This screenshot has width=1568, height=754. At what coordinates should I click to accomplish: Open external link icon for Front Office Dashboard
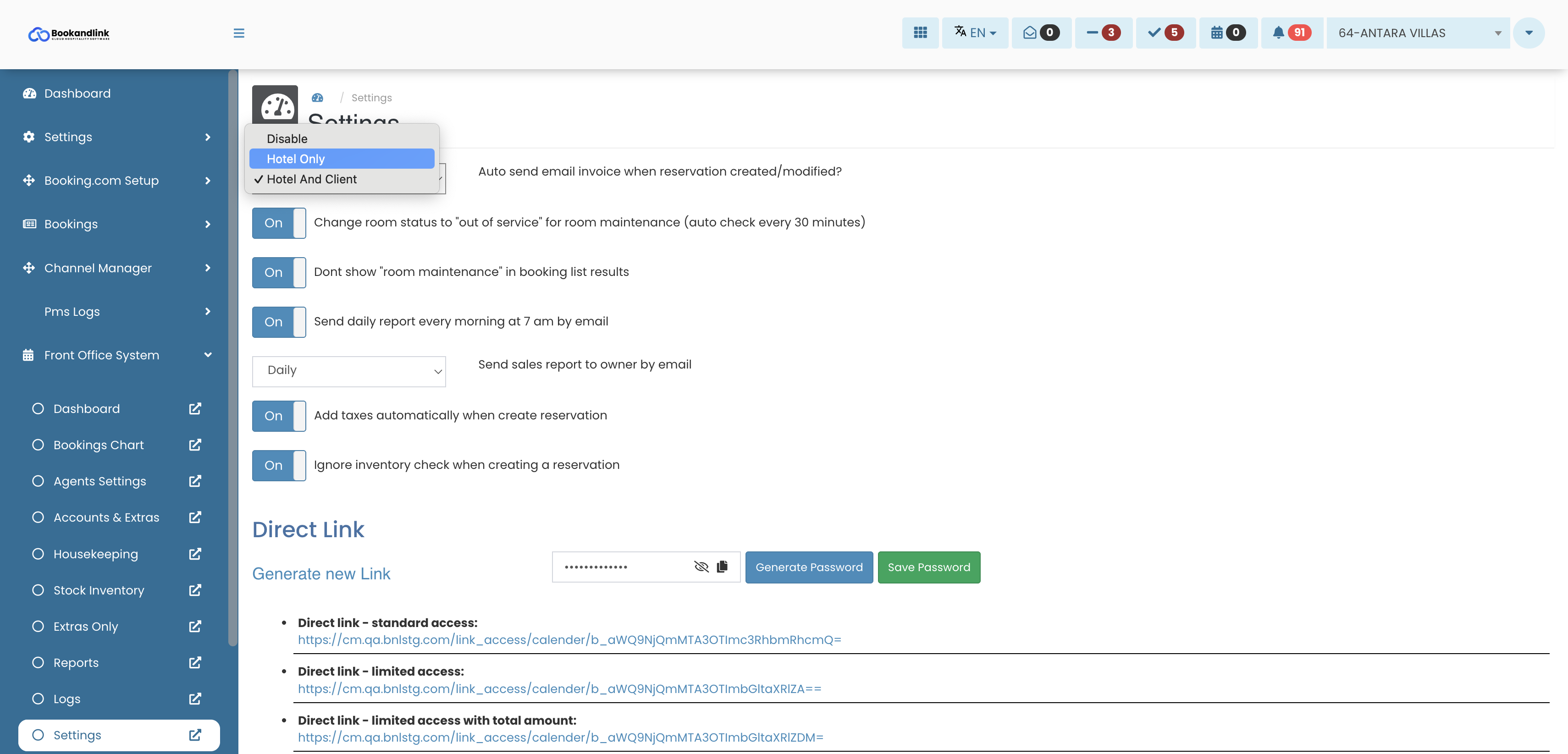pos(195,408)
